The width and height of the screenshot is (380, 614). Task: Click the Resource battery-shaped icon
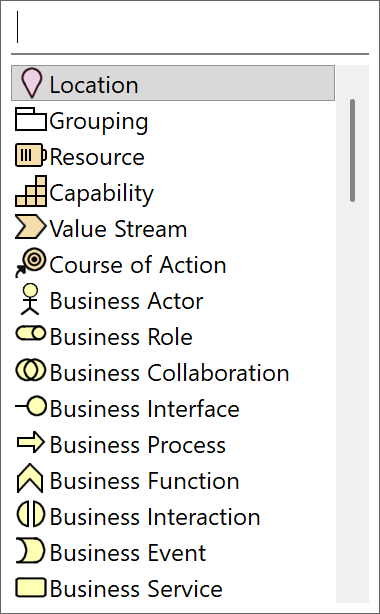click(x=31, y=155)
